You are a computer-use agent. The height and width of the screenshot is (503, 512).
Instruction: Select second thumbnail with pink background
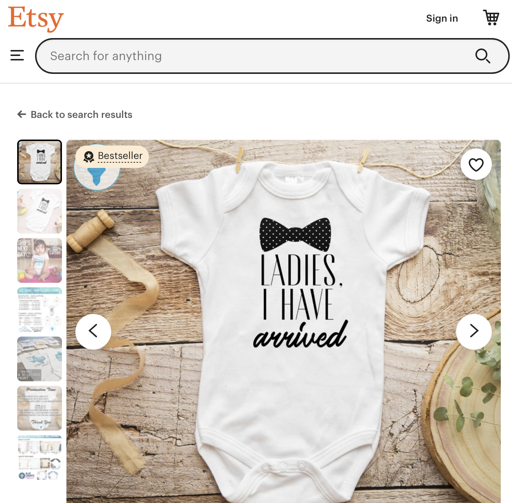[x=39, y=211]
